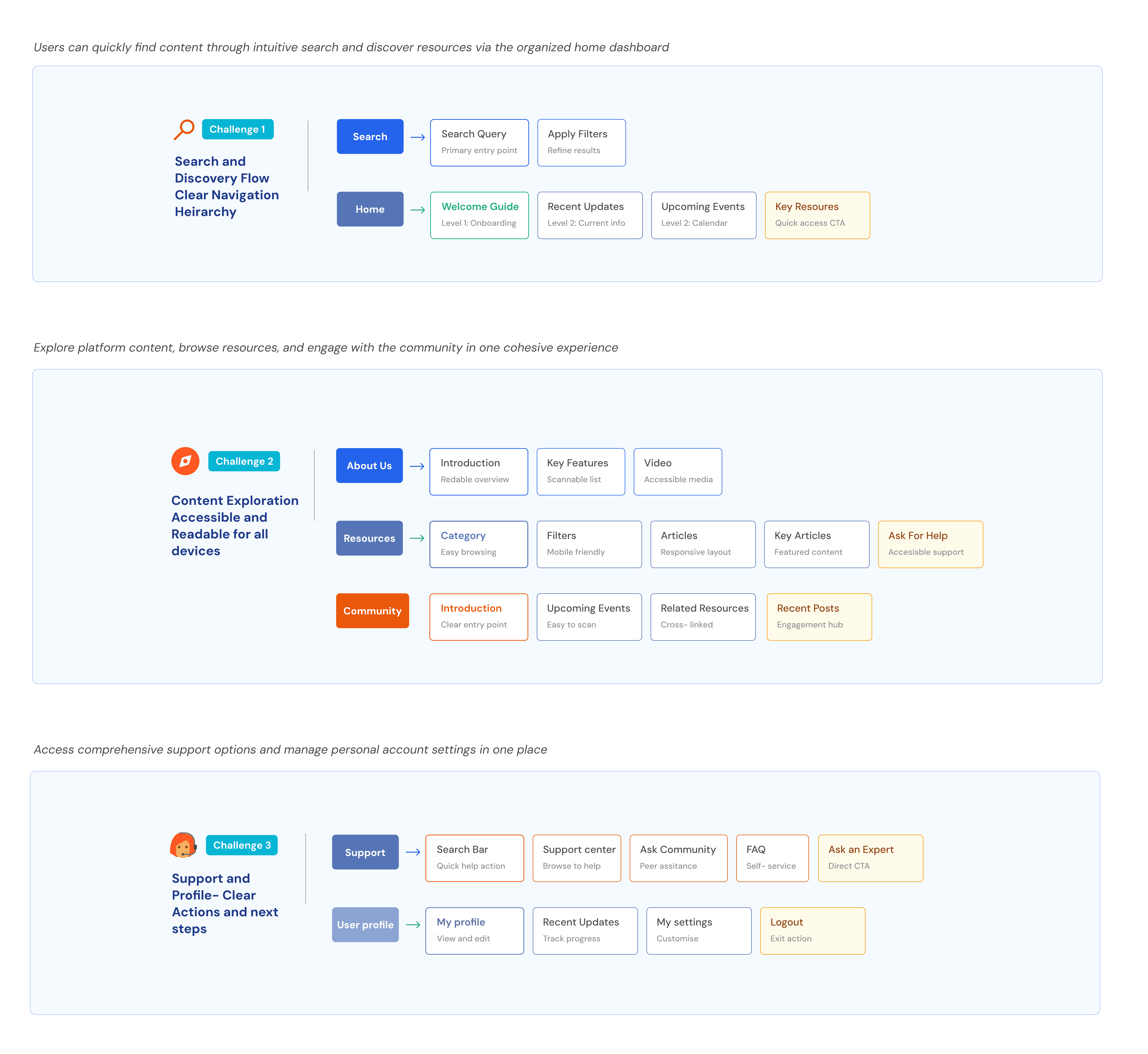Viewport: 1148px width, 1054px height.
Task: Open the Ask For Help card
Action: 930,544
